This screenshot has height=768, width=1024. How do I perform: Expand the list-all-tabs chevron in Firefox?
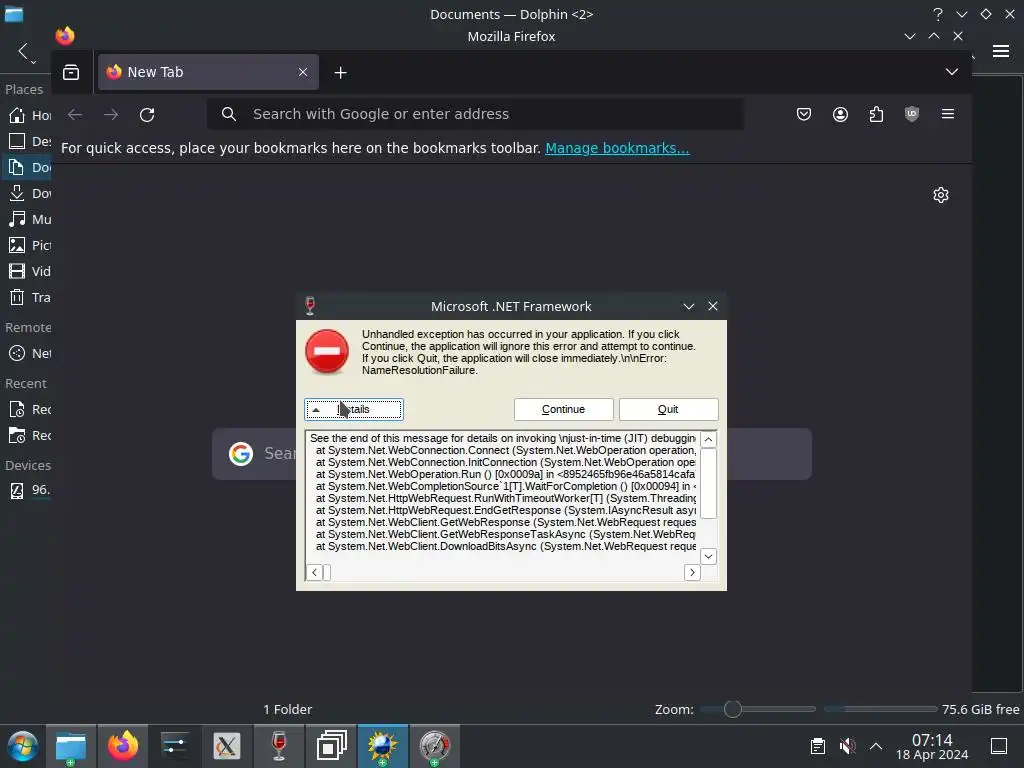click(x=952, y=72)
